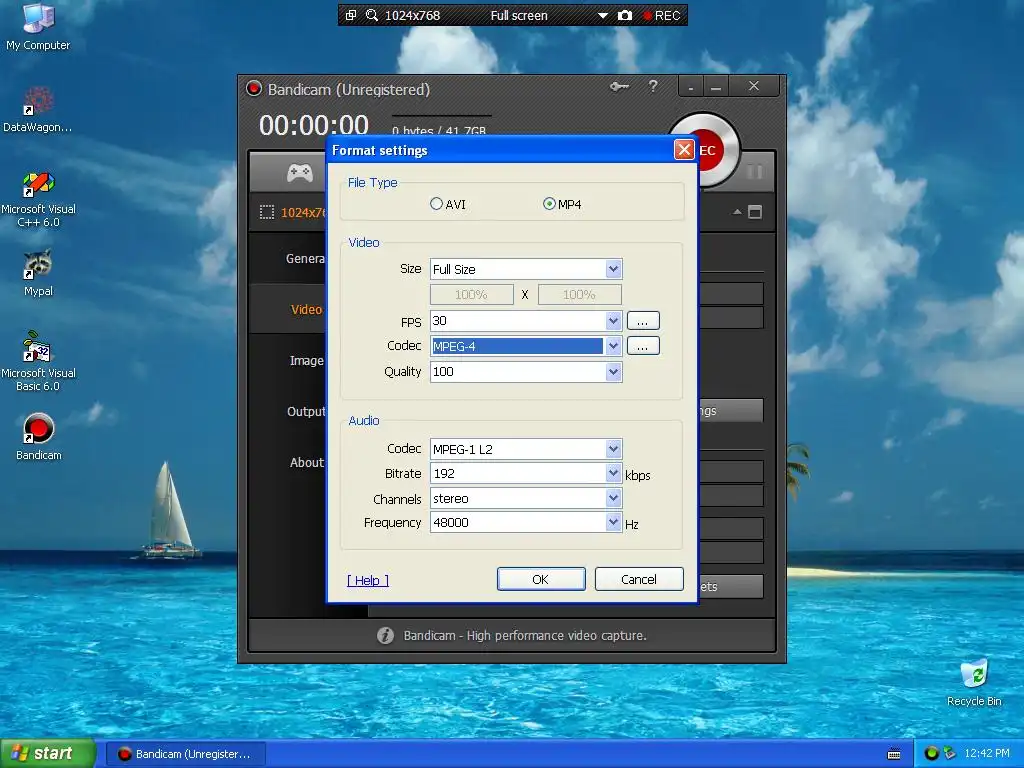Screen dimensions: 1024x768
Task: Take a screenshot with the camera icon
Action: tap(625, 15)
